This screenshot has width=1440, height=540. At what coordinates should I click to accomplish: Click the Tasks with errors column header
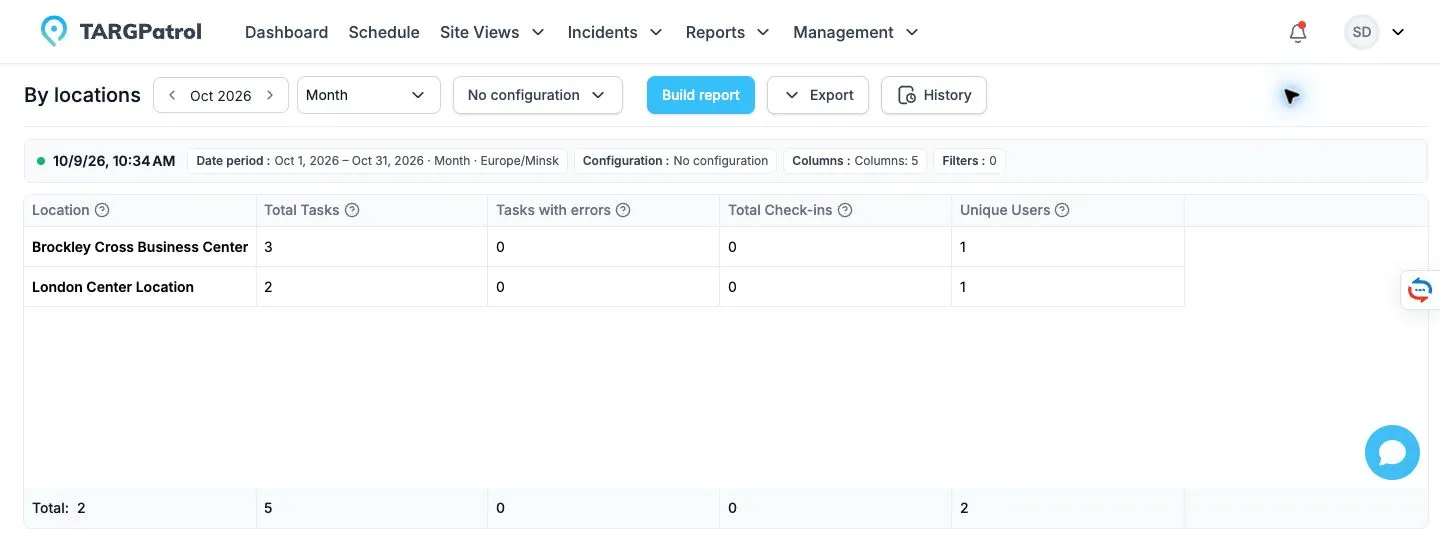pos(604,210)
